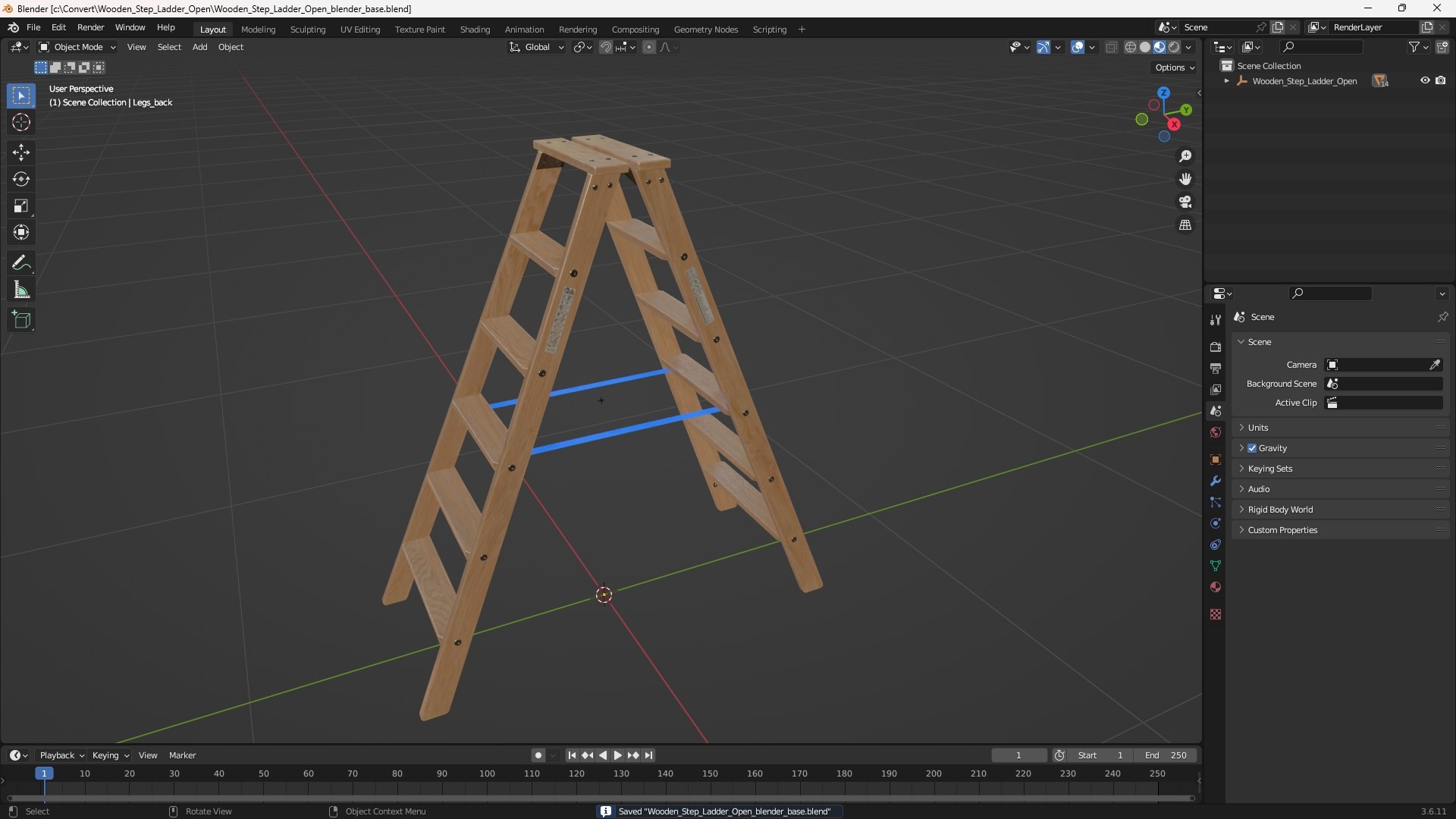Open the Material properties tab icon
This screenshot has width=1456, height=819.
pos(1216,587)
